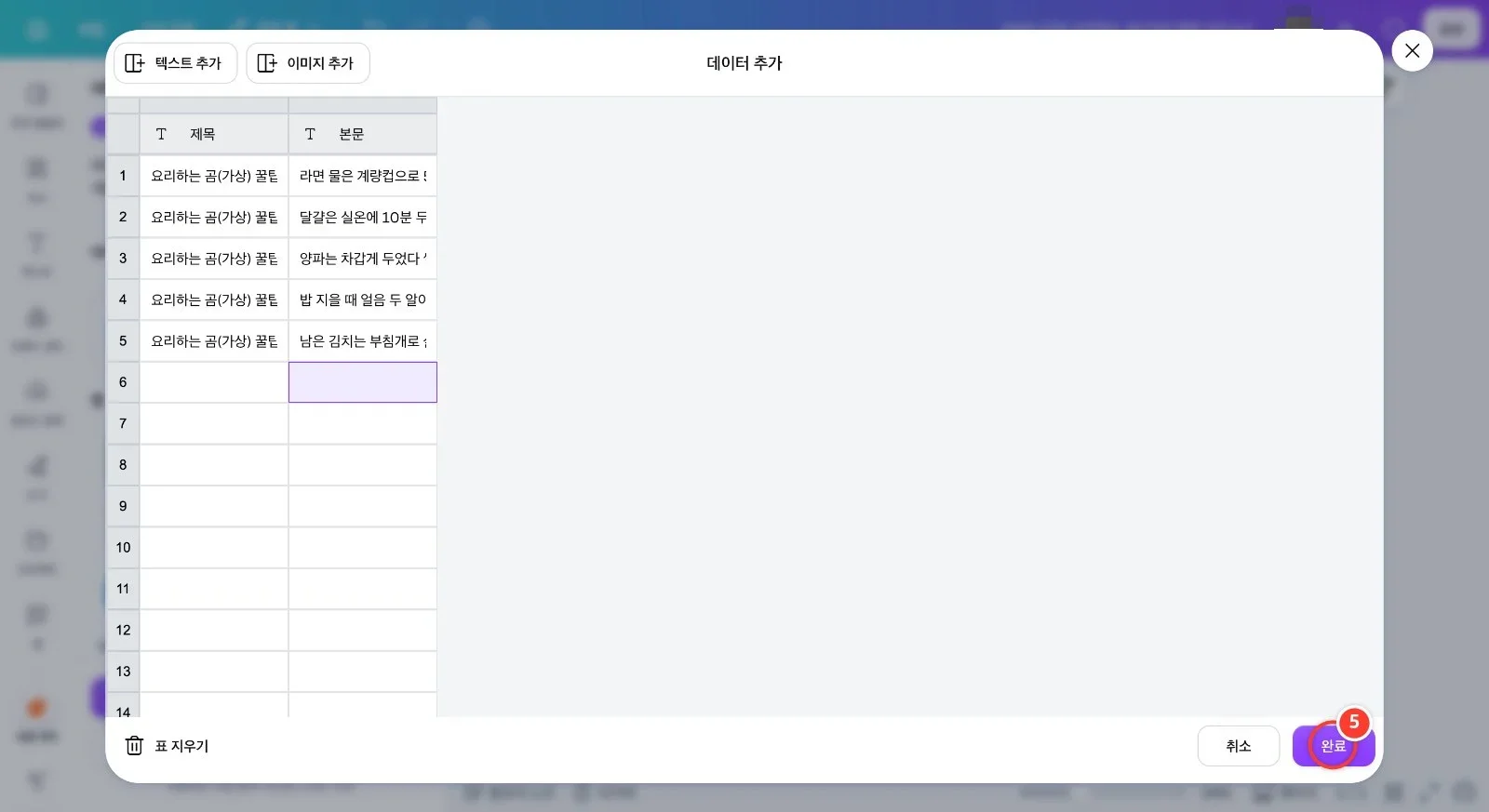Screen dimensions: 1489x812
Task: Click the 취소 button
Action: pos(1239,746)
